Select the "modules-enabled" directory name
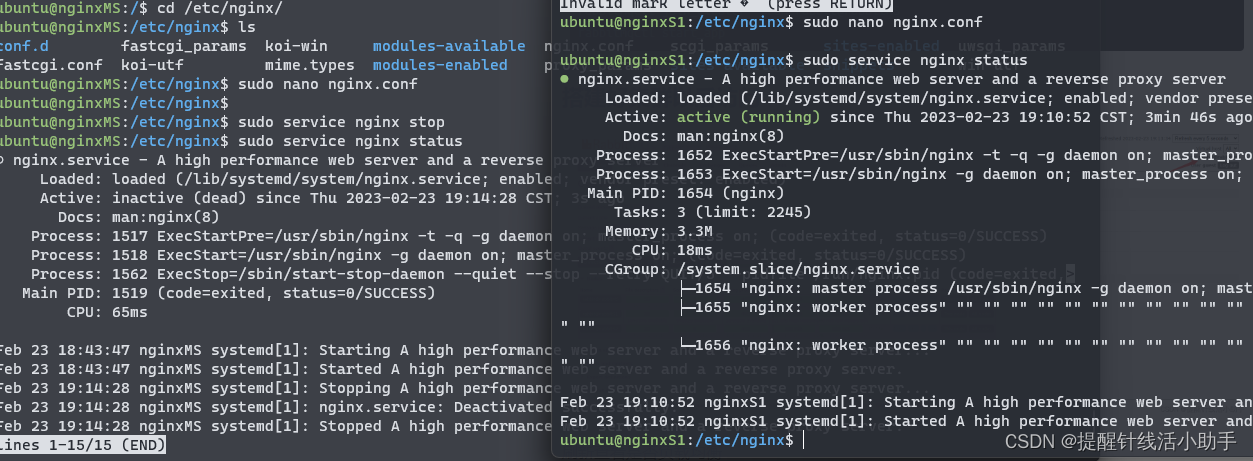 click(x=440, y=65)
